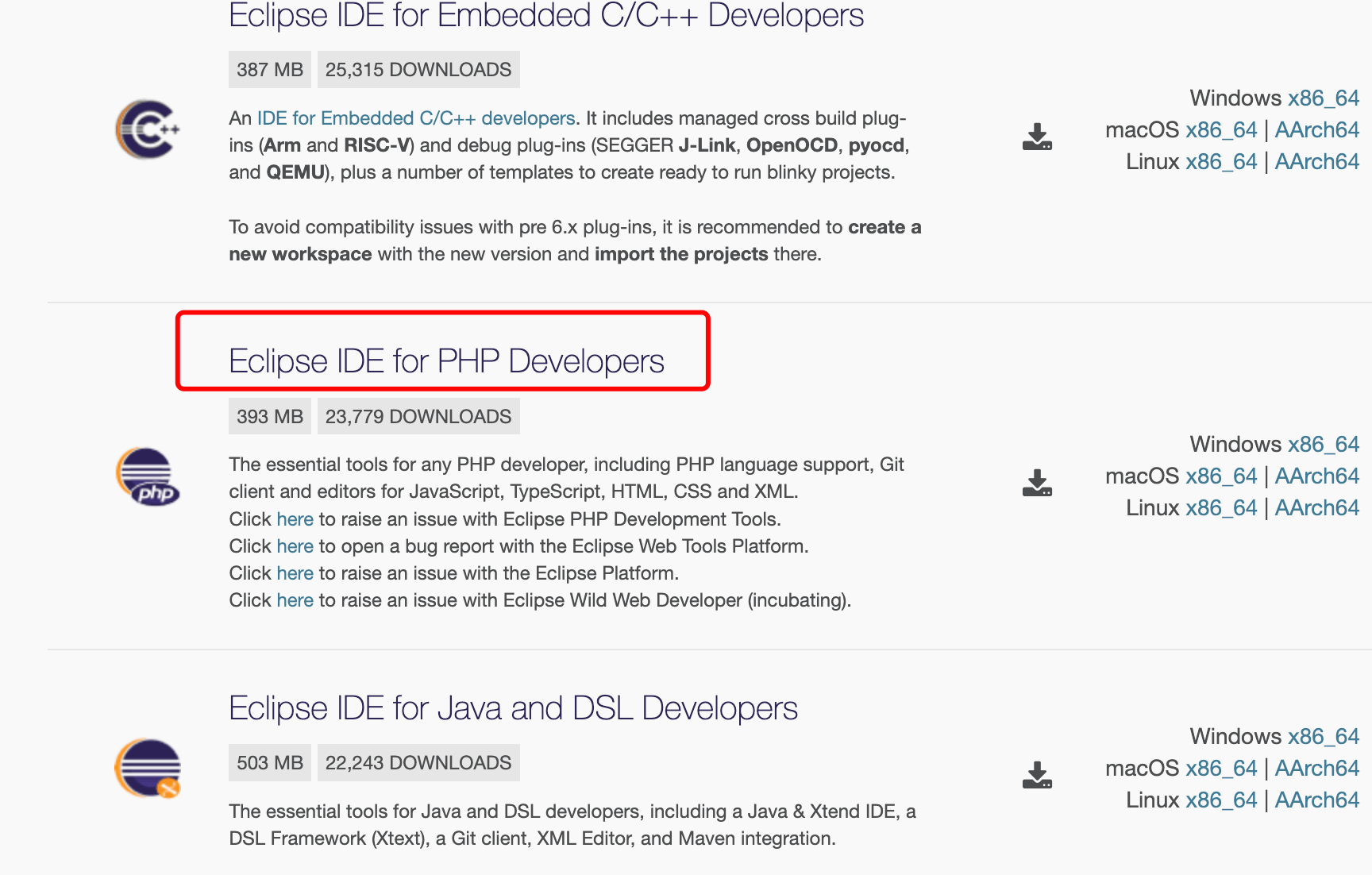Click download icon for Embedded C/C++ package
Viewport: 1372px width, 875px height.
coord(1037,137)
